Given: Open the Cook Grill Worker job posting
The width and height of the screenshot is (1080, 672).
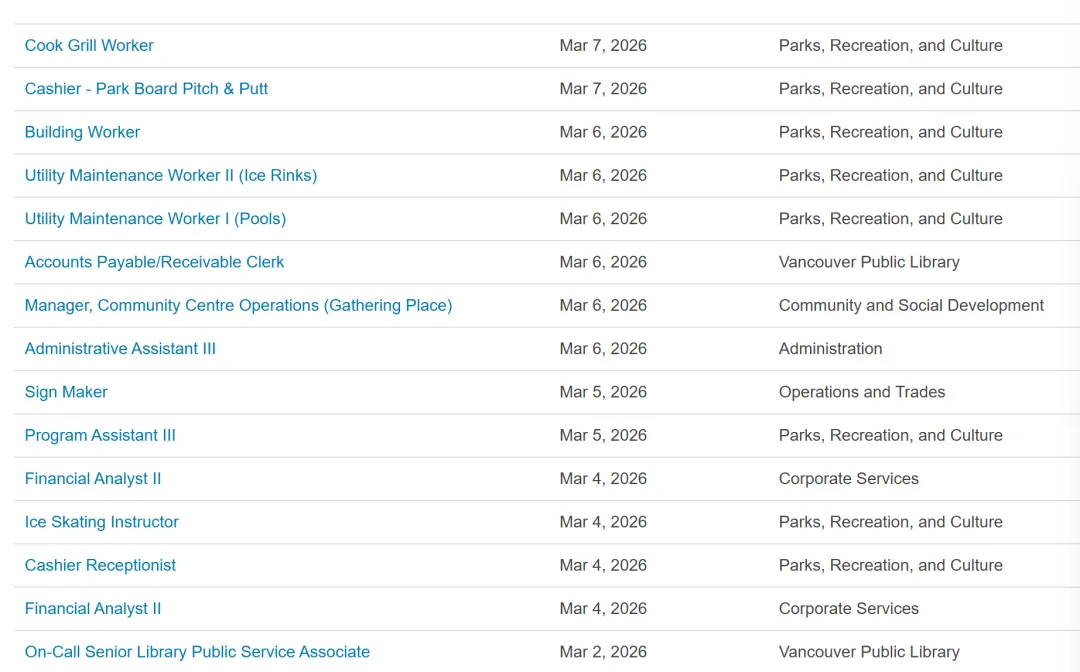Looking at the screenshot, I should (89, 45).
